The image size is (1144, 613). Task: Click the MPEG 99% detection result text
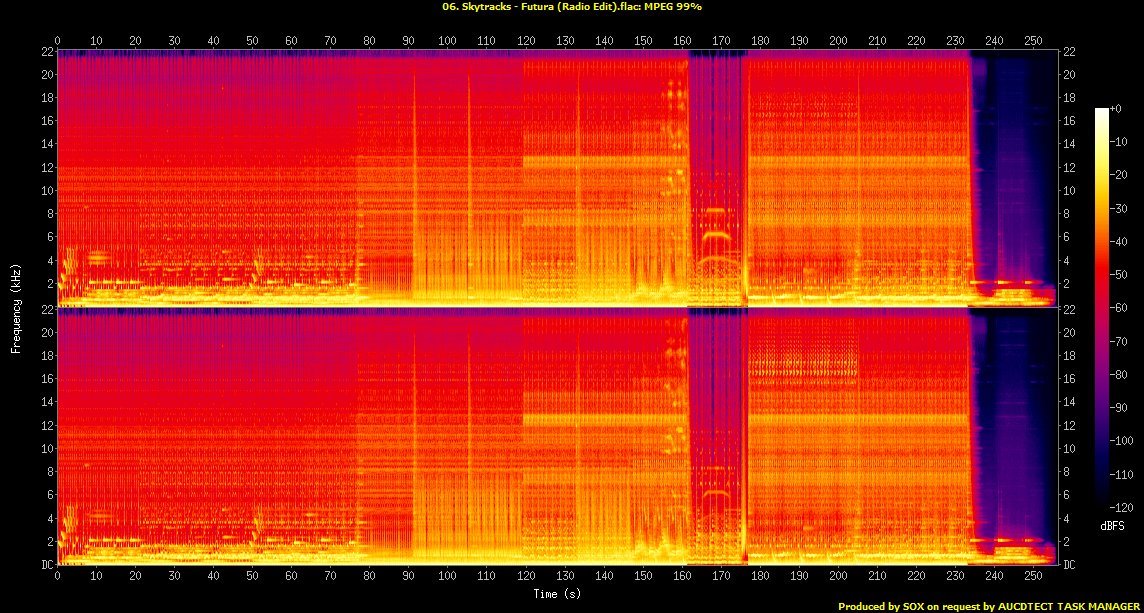(673, 6)
